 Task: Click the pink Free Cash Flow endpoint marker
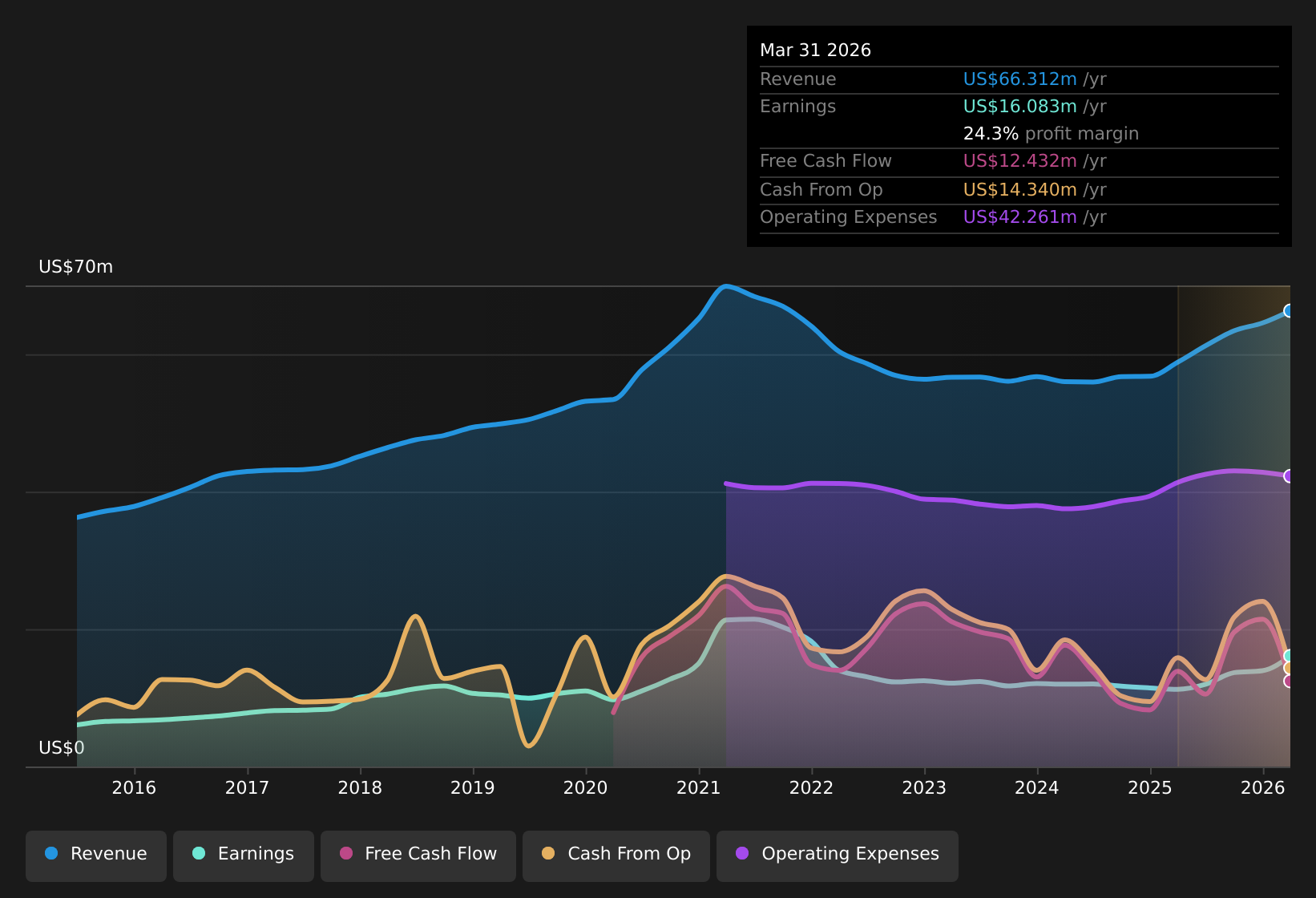(x=1289, y=681)
